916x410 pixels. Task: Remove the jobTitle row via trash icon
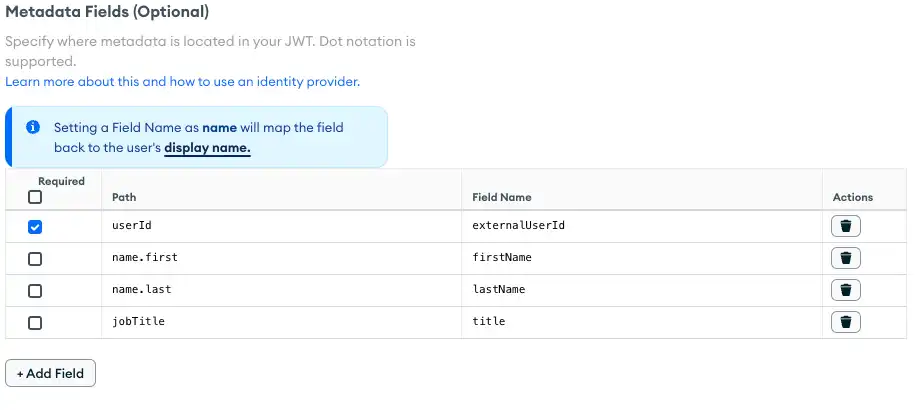point(845,322)
